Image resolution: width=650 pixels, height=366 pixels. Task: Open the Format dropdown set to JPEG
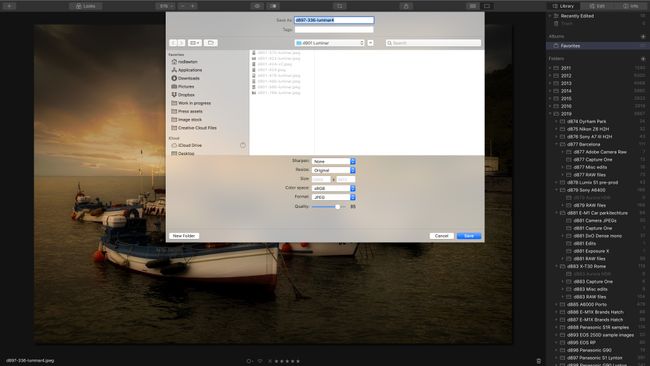(x=334, y=197)
